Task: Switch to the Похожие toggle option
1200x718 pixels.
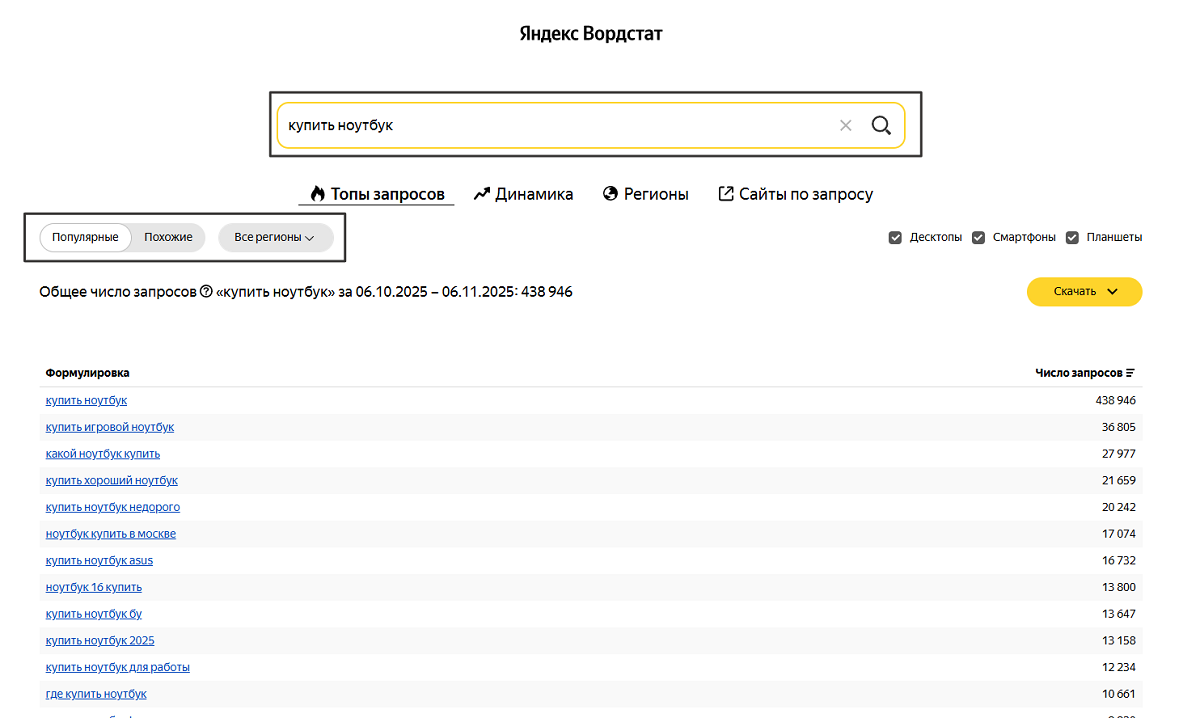Action: 168,238
